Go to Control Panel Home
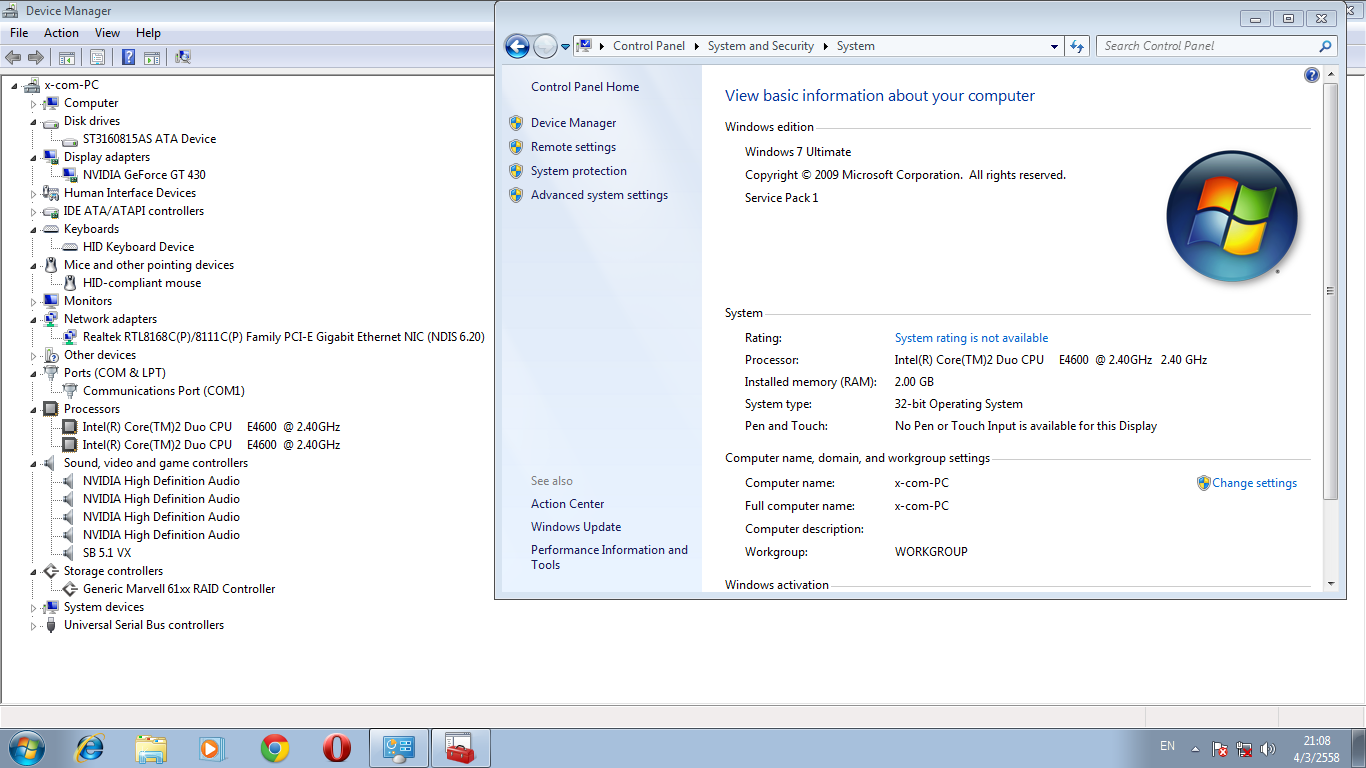This screenshot has height=768, width=1366. 585,87
